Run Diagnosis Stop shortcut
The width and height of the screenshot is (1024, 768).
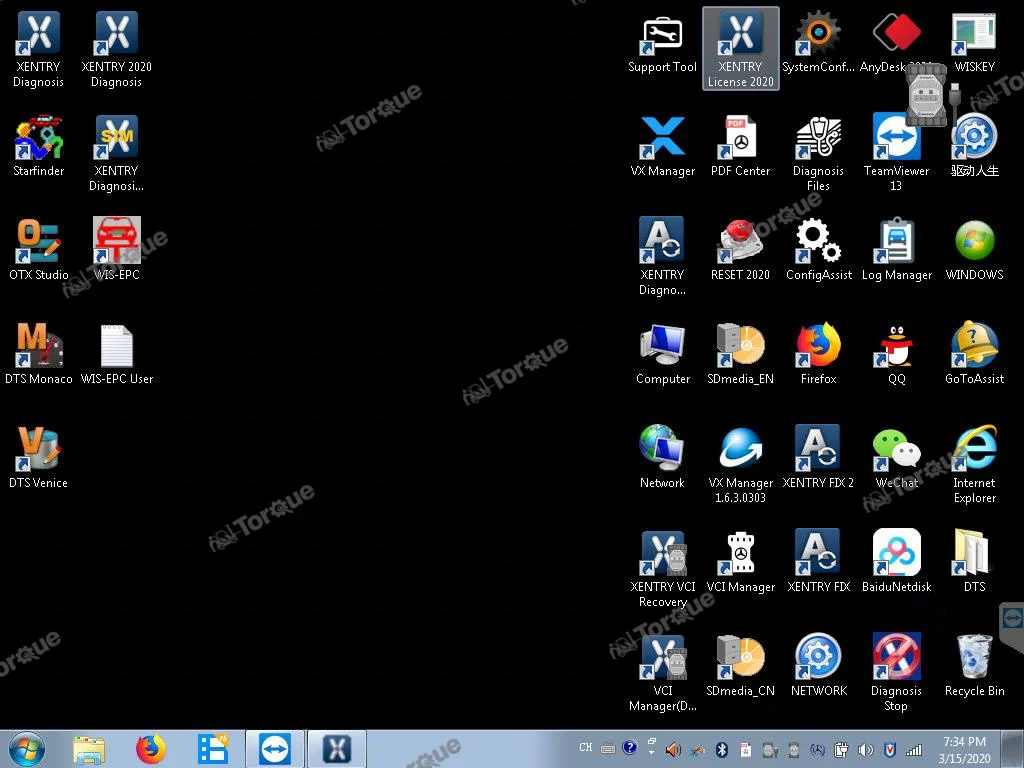[896, 672]
